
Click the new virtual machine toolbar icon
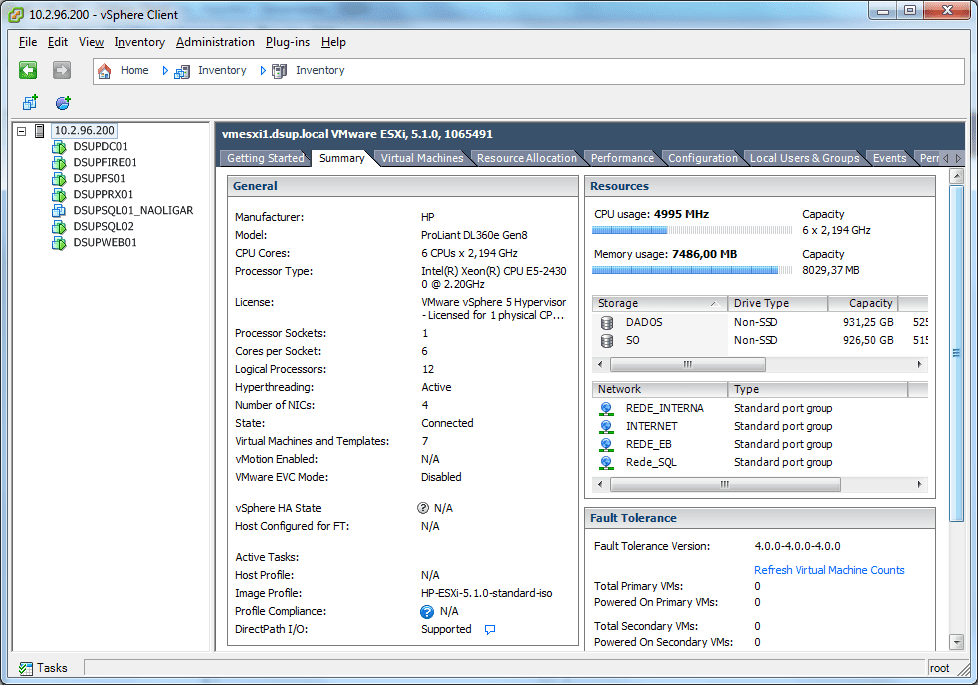tap(30, 102)
